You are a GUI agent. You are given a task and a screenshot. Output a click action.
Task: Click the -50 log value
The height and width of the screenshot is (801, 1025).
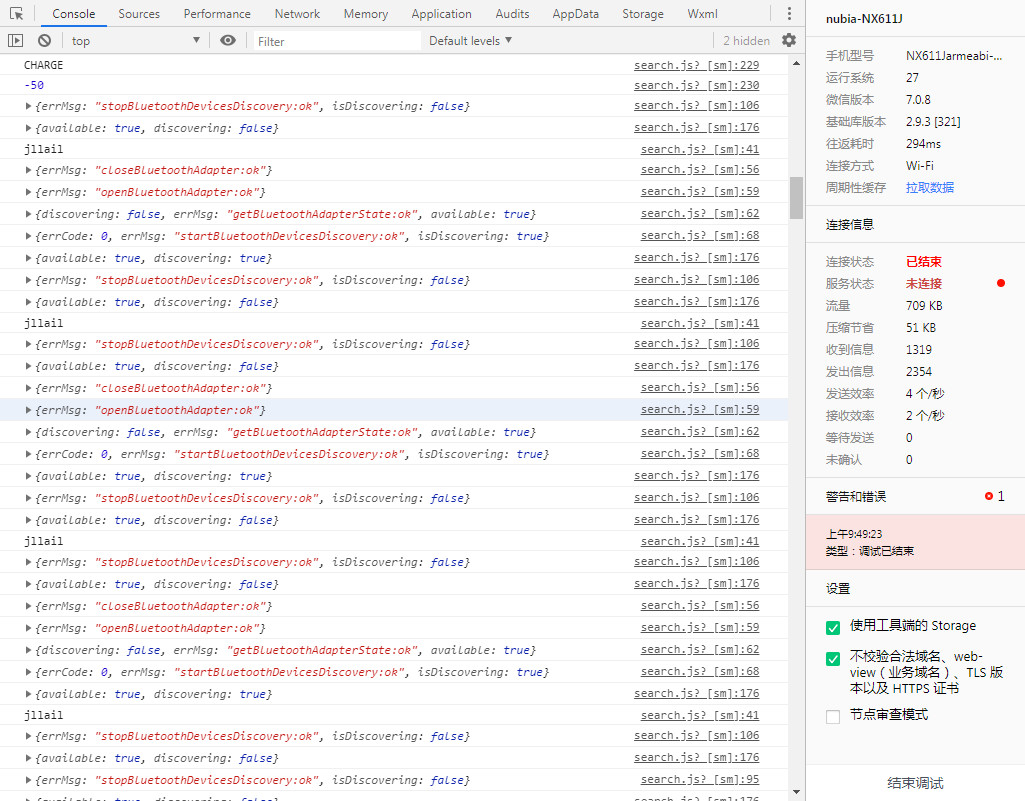tap(34, 86)
